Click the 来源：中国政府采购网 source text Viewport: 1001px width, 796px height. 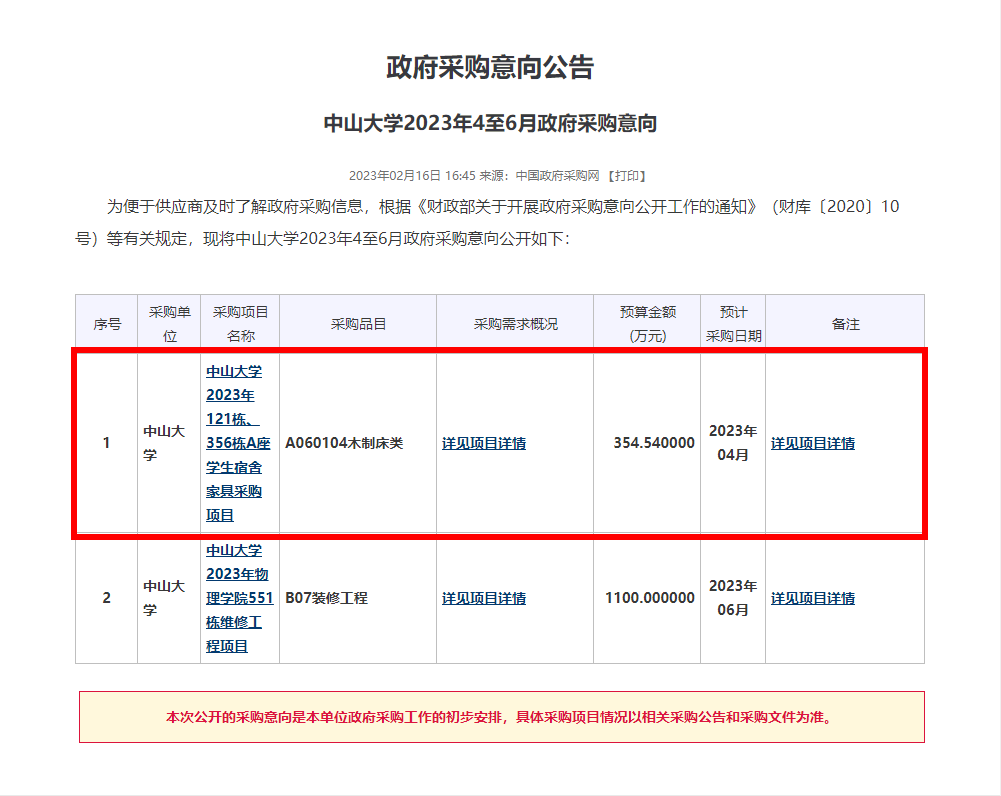pos(539,176)
